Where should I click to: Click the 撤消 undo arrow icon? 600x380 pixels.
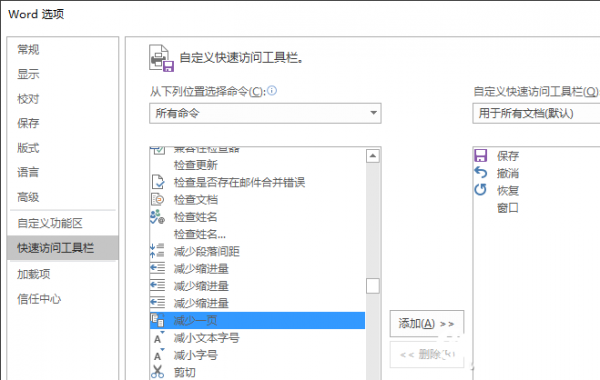[x=481, y=173]
